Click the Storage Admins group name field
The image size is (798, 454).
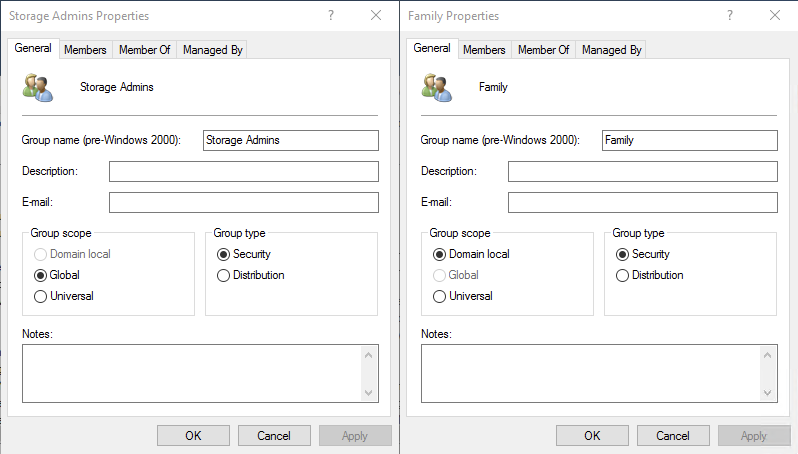(x=291, y=140)
